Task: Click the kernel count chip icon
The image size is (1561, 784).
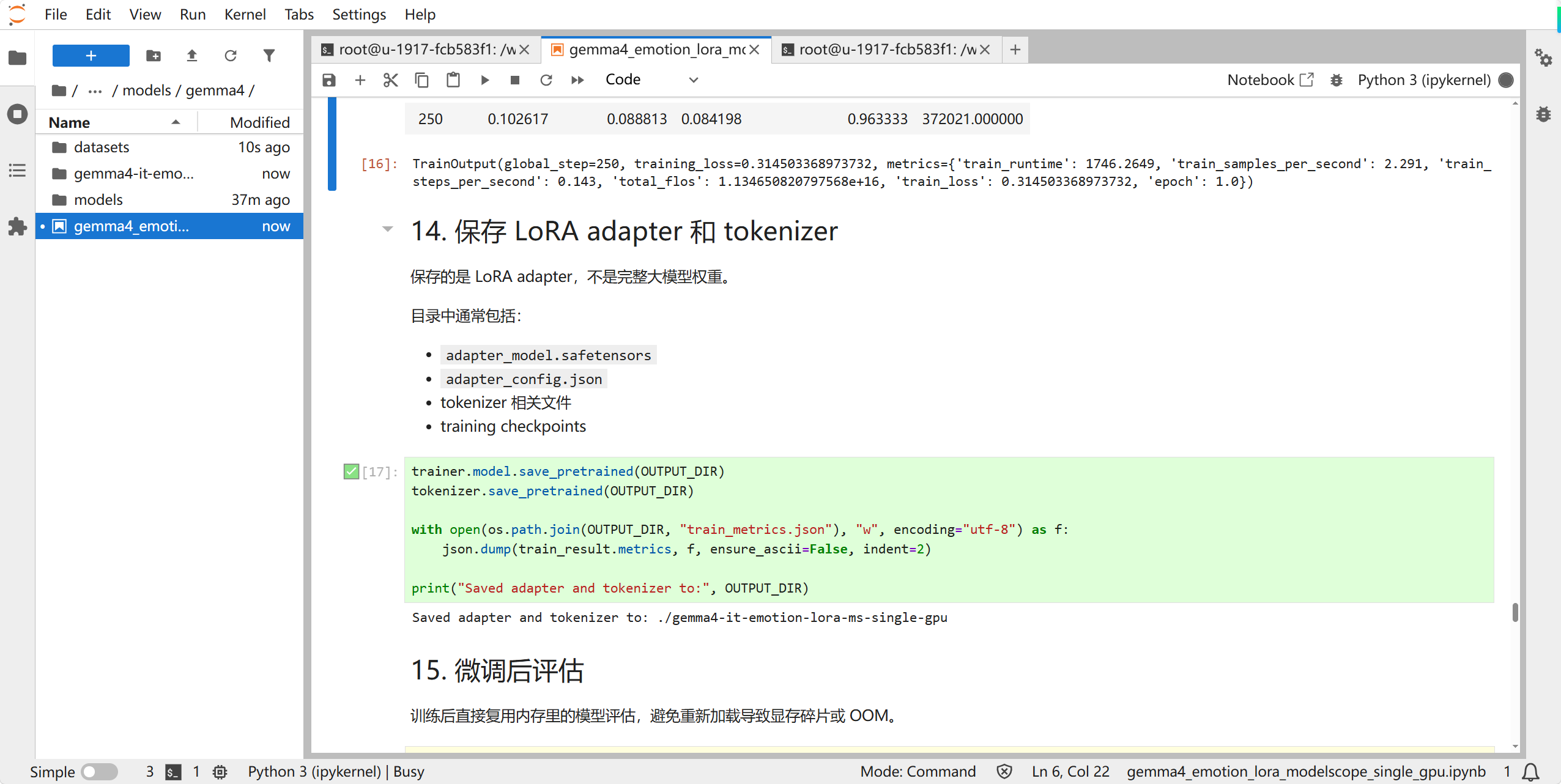Action: pos(220,772)
